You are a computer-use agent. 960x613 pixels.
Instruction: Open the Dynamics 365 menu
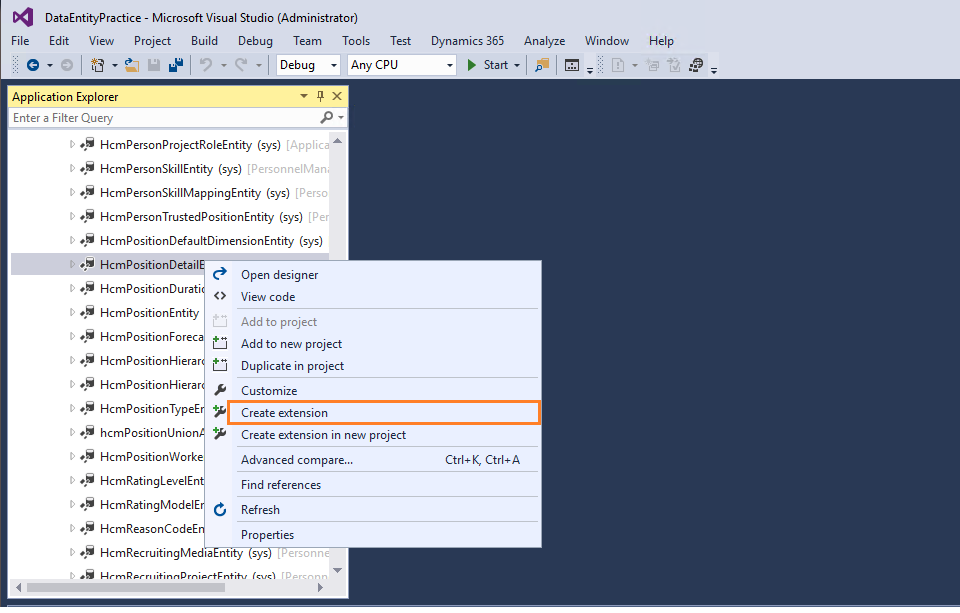466,41
